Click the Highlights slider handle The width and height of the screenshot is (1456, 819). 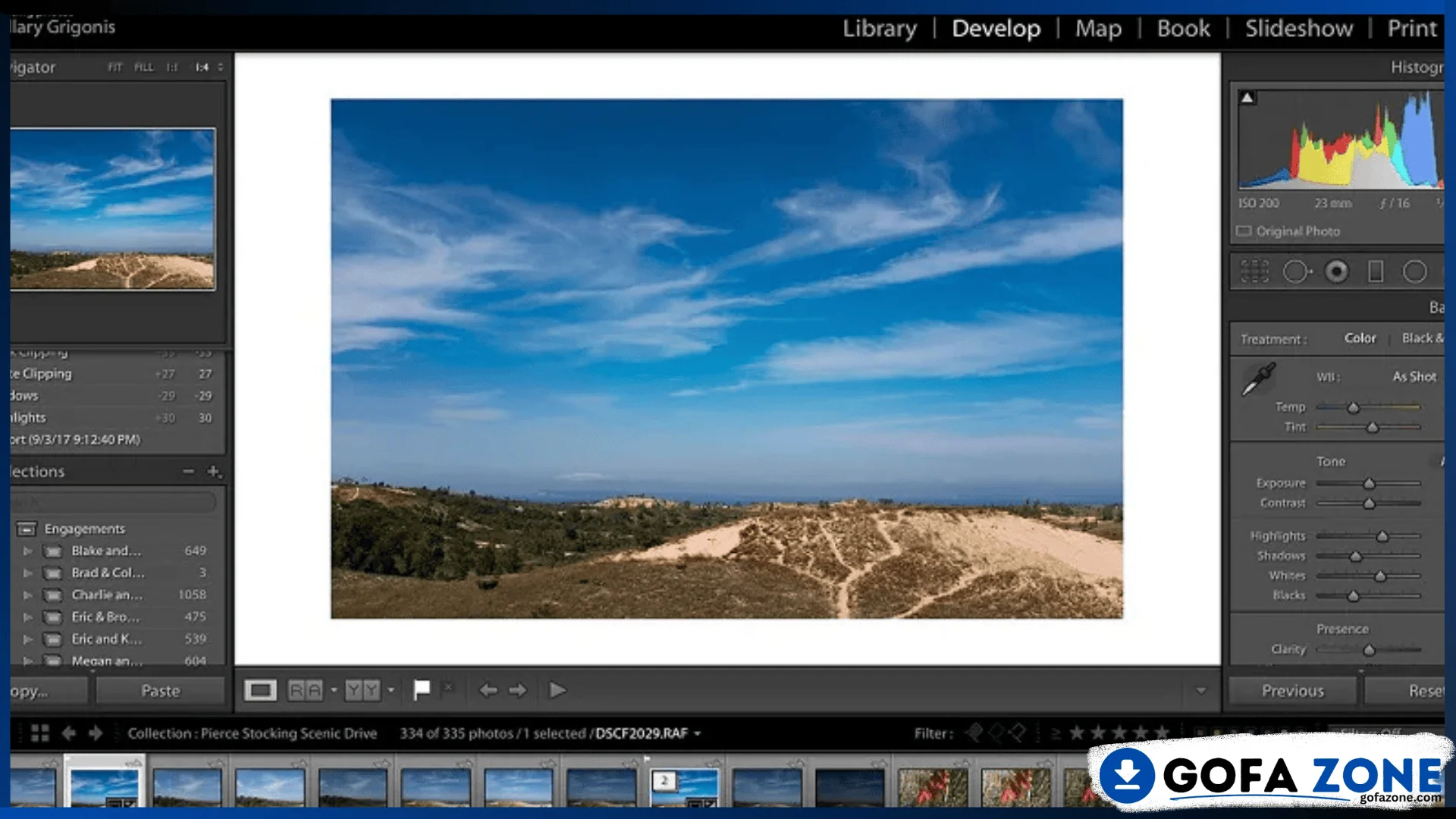point(1382,536)
